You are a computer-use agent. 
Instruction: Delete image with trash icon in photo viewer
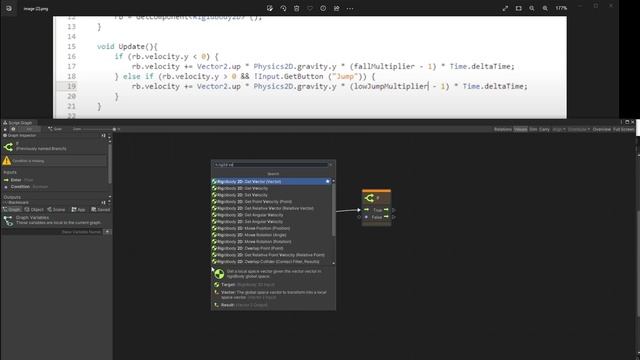(x=297, y=8)
